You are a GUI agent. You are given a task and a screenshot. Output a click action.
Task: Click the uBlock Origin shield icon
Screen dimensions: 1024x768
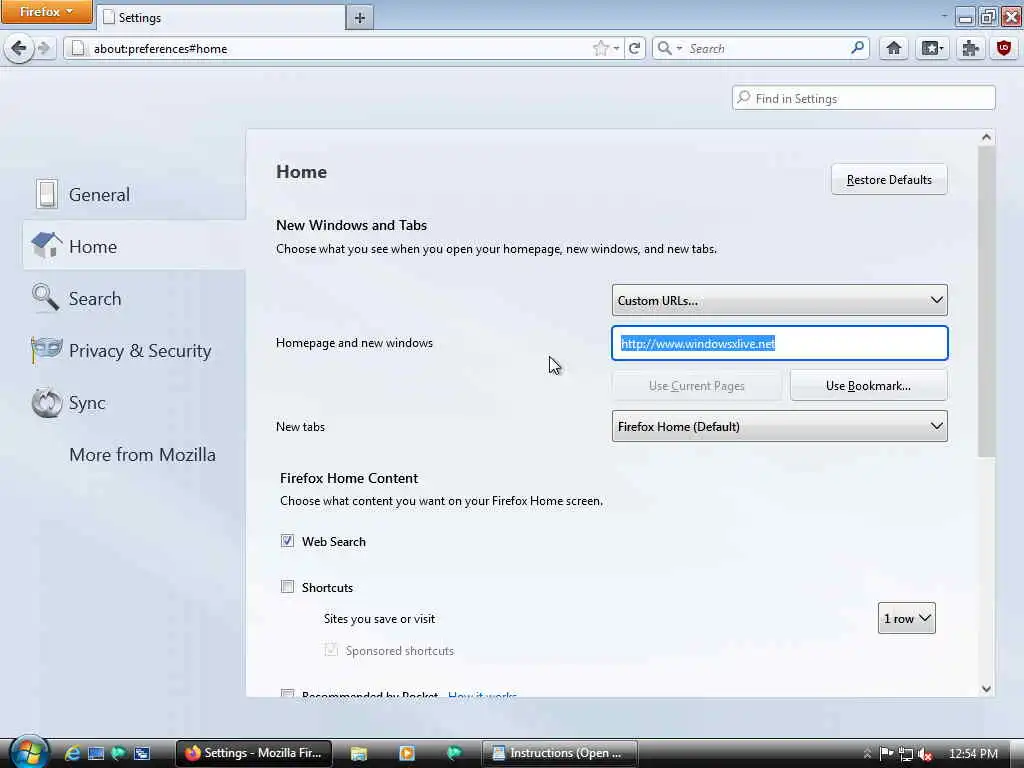(x=1004, y=48)
